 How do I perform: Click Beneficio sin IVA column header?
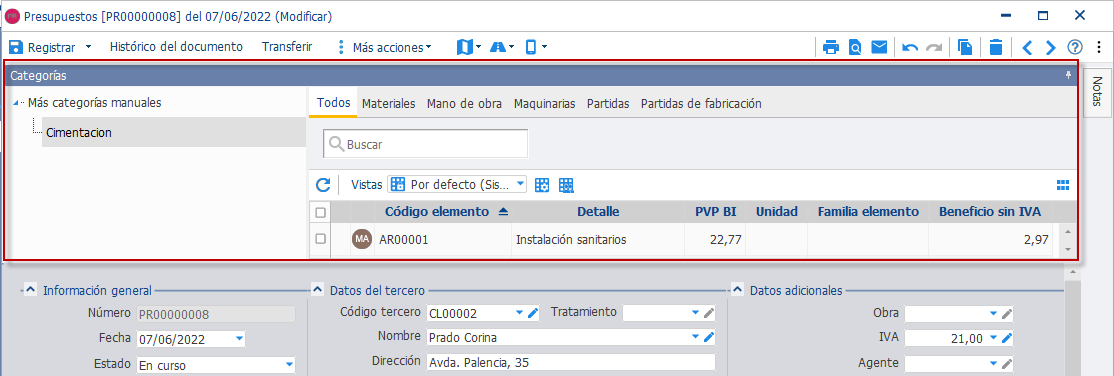(990, 212)
